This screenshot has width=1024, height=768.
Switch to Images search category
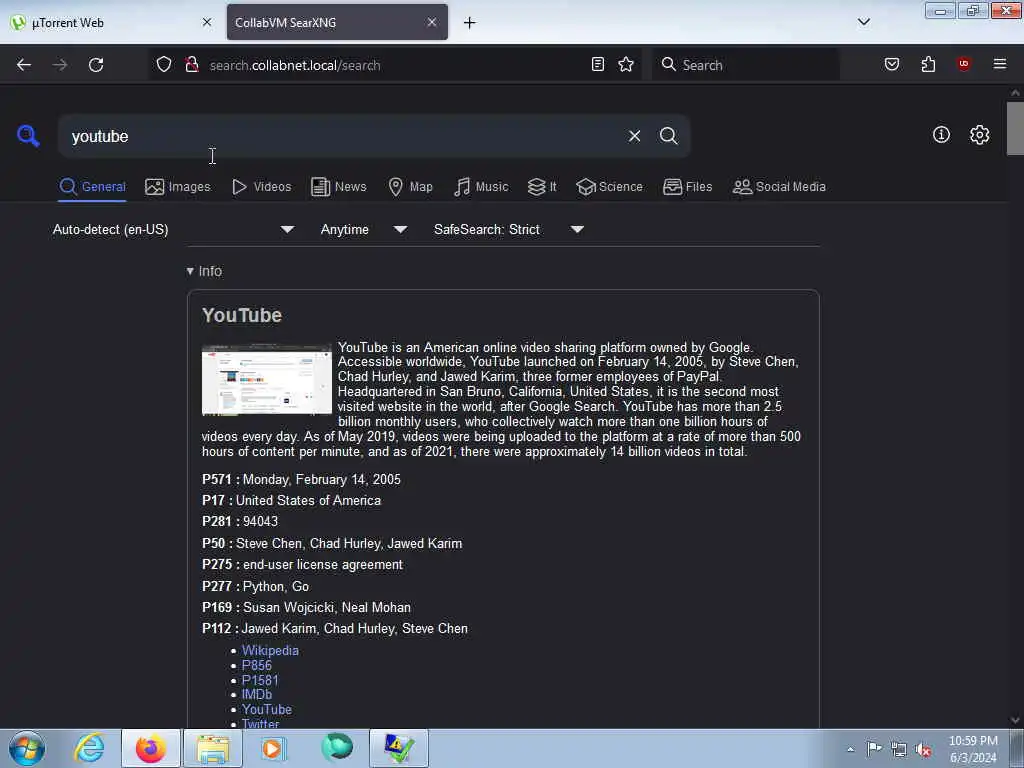coord(178,187)
